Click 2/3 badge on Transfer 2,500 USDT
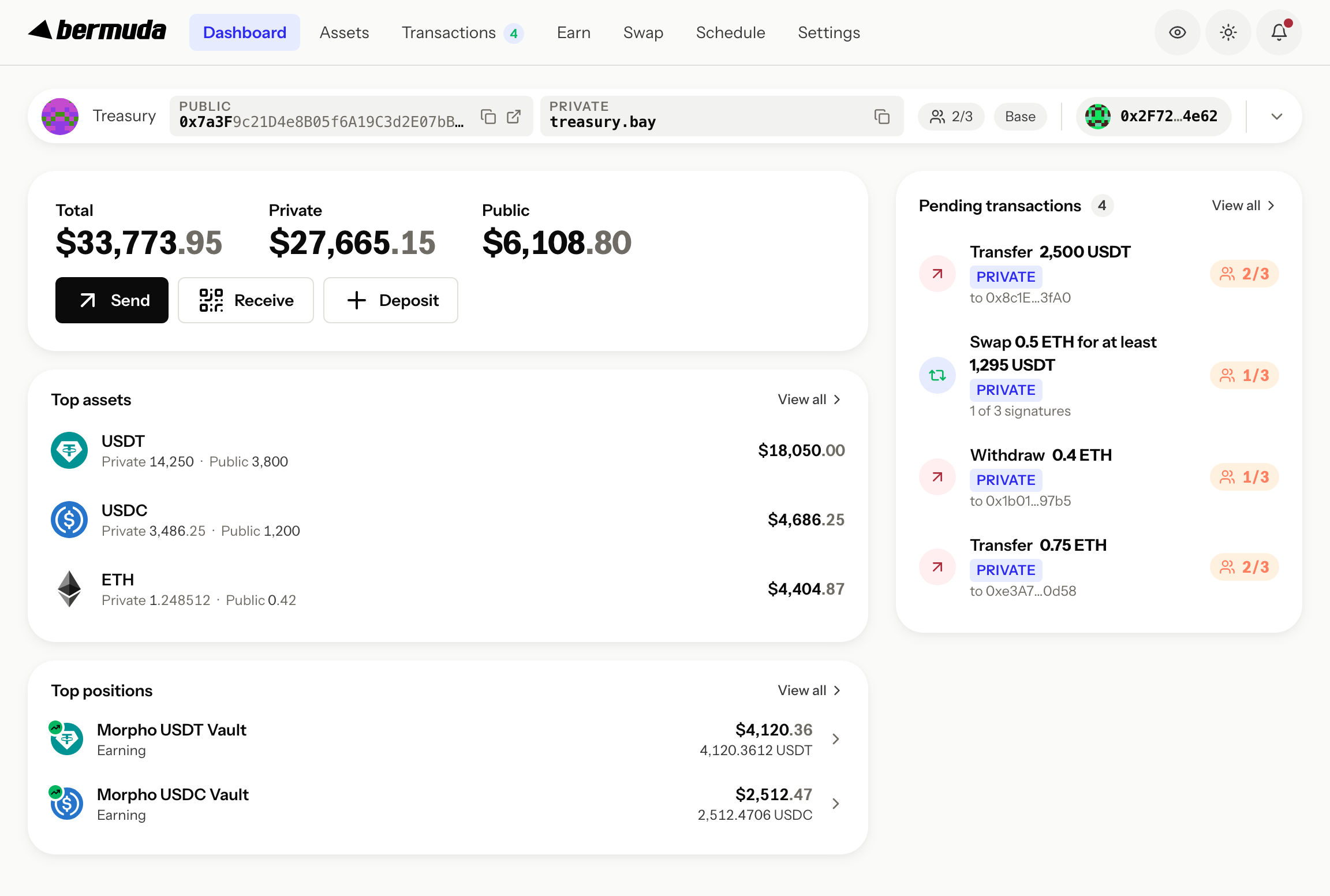The image size is (1330, 896). click(1245, 274)
